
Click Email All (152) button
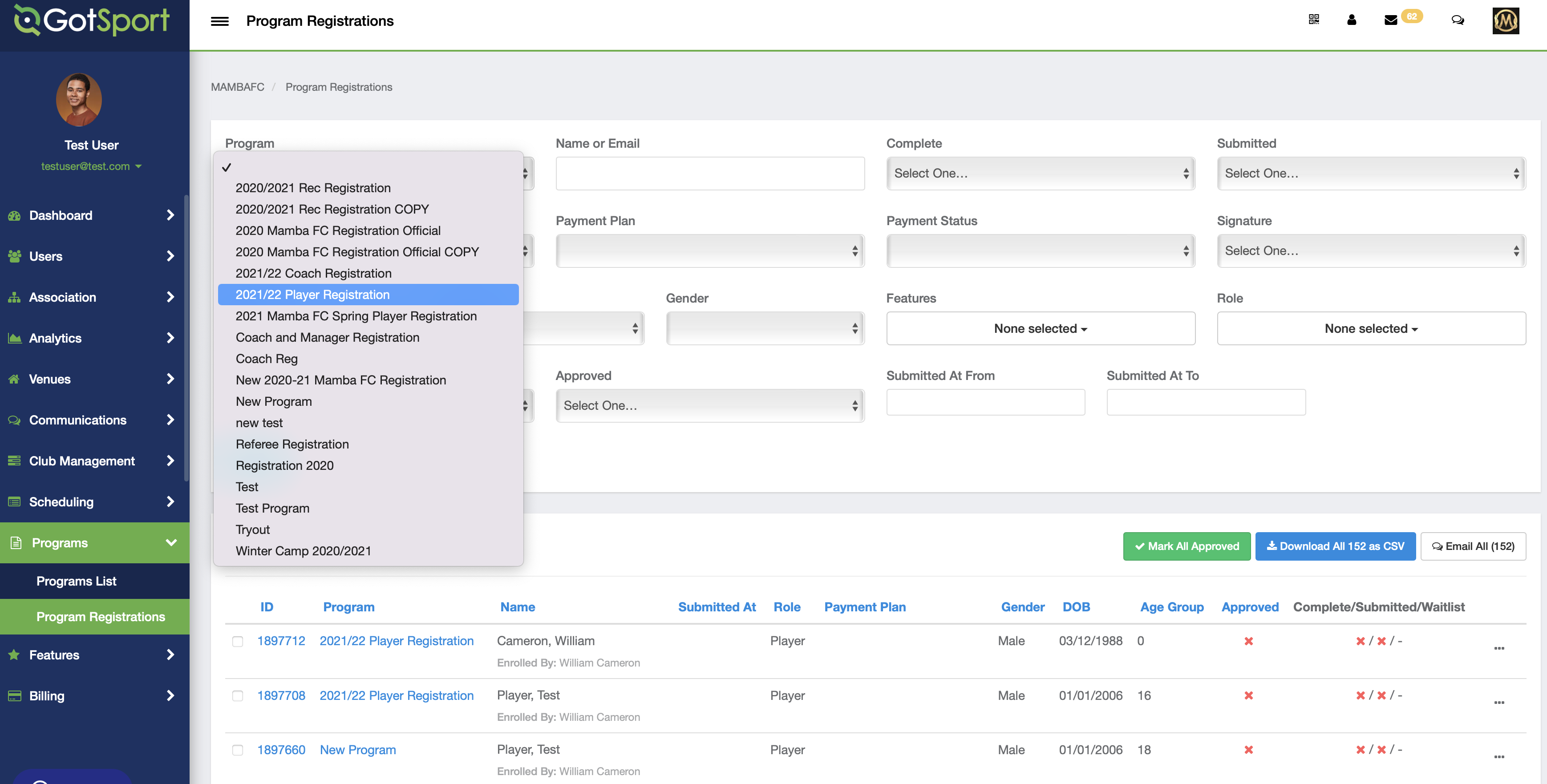point(1473,546)
